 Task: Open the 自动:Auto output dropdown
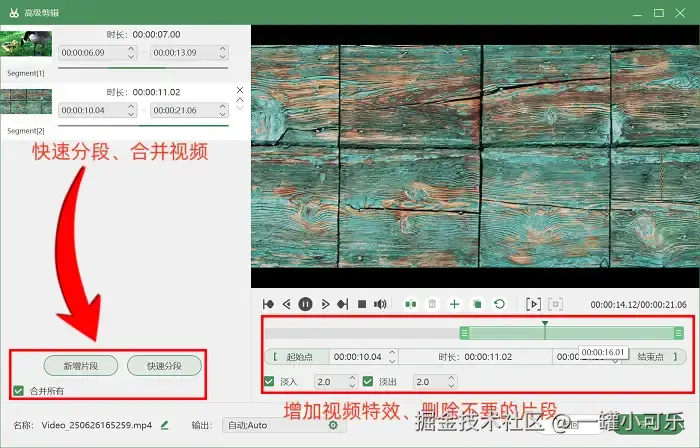pyautogui.click(x=284, y=425)
